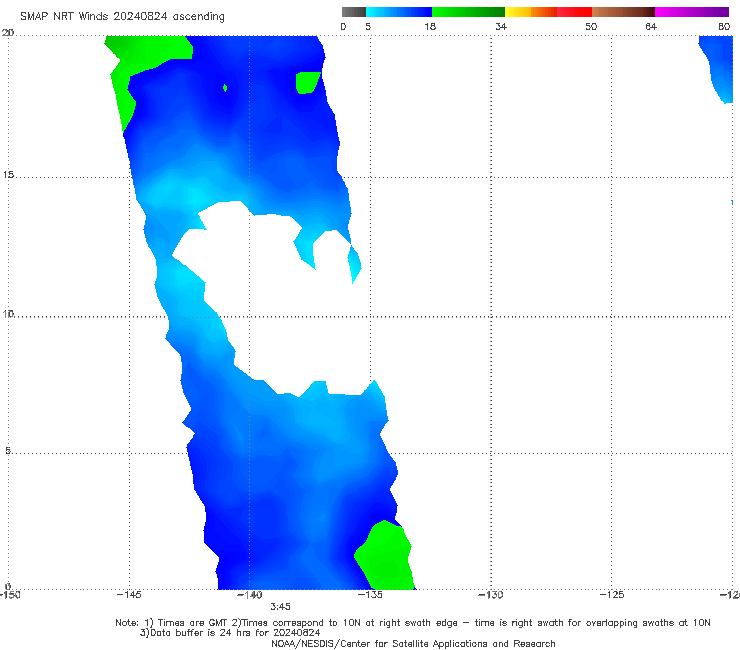
Task: Click the longitude label '-125'
Action: tap(612, 595)
